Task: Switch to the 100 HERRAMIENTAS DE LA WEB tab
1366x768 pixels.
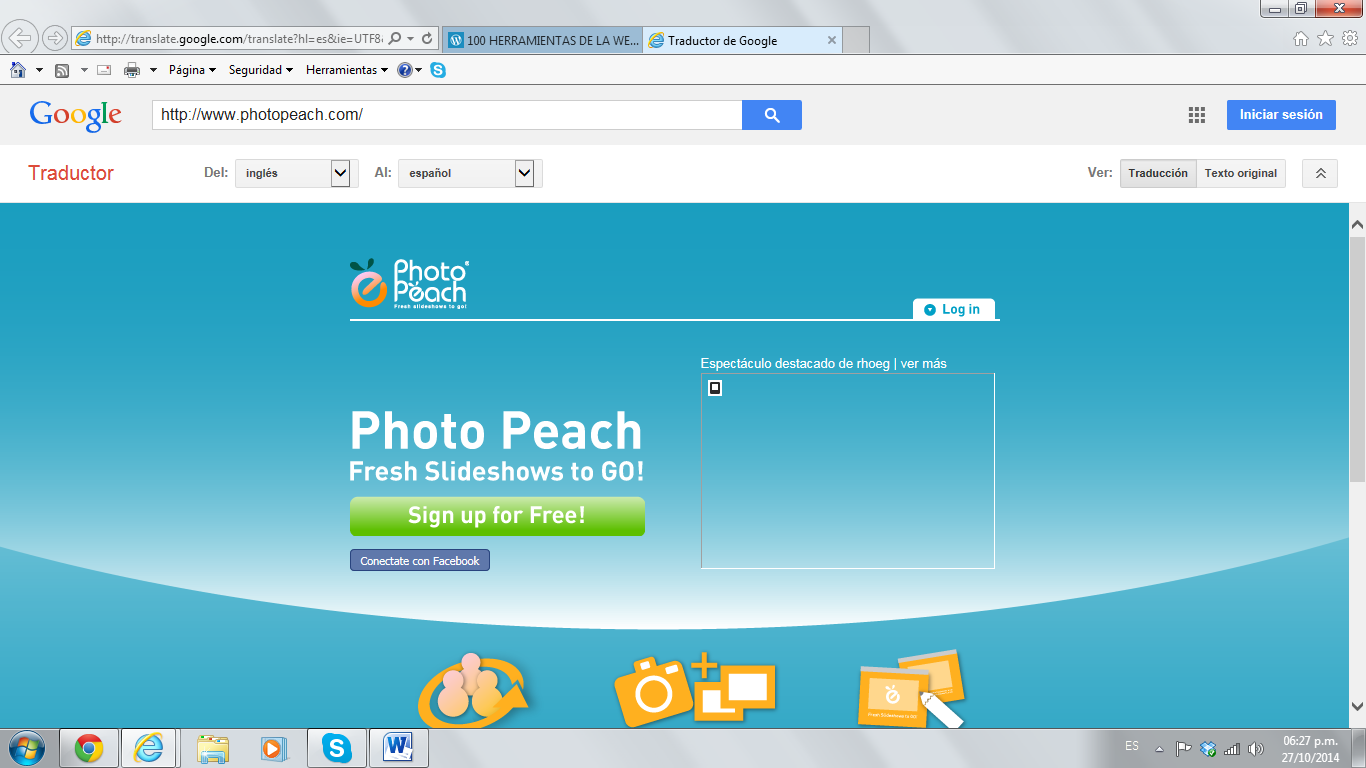Action: [543, 40]
